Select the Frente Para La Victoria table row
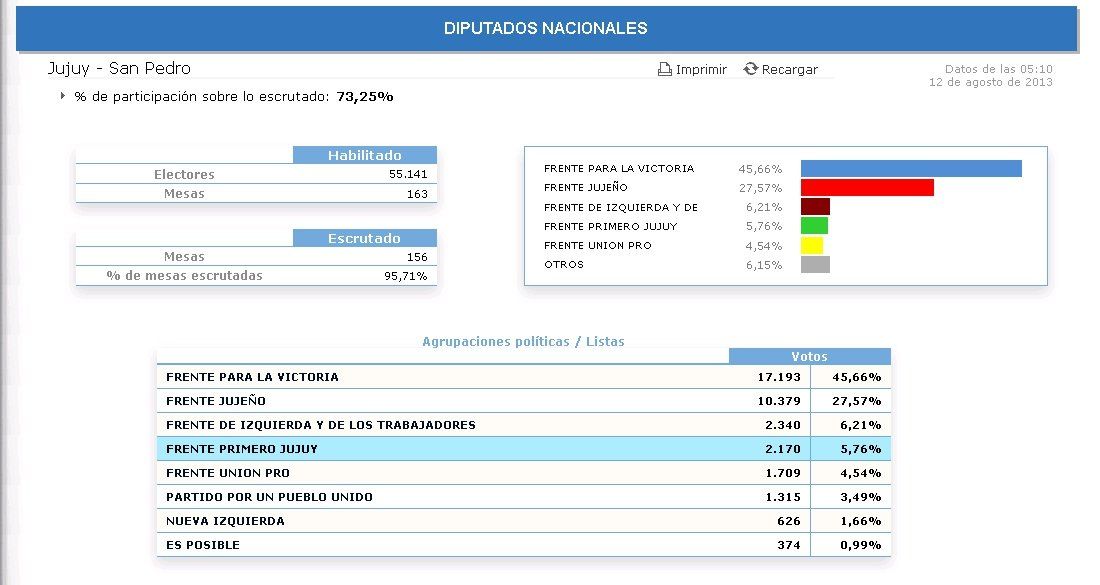The image size is (1100, 585). point(523,377)
